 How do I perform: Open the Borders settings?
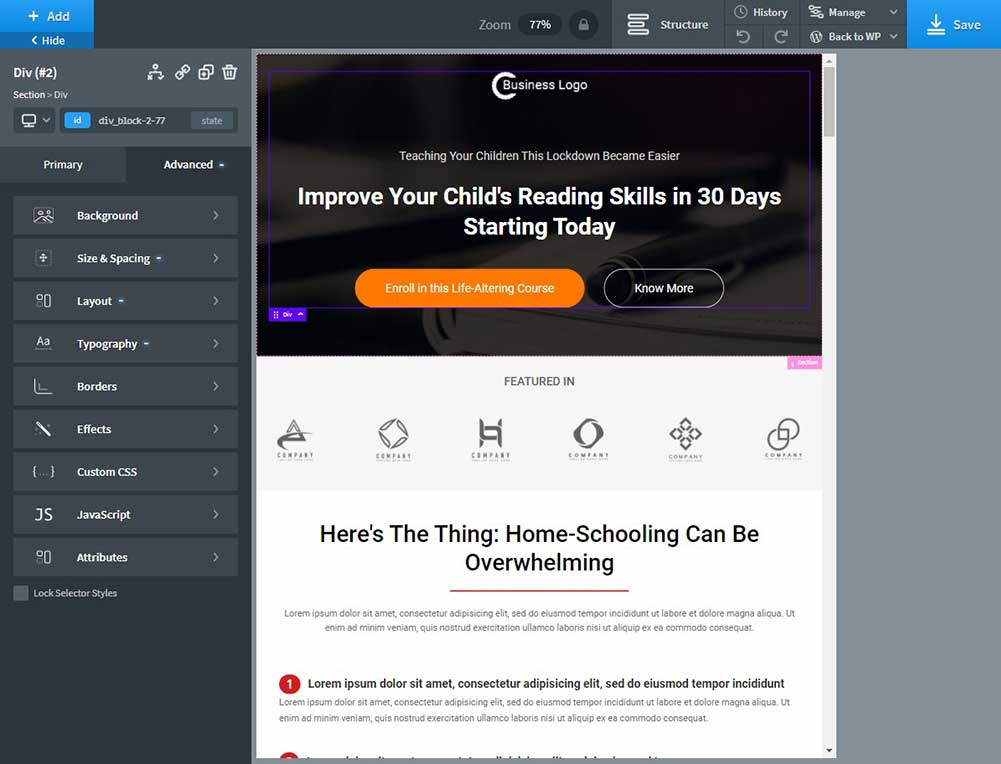coord(125,386)
